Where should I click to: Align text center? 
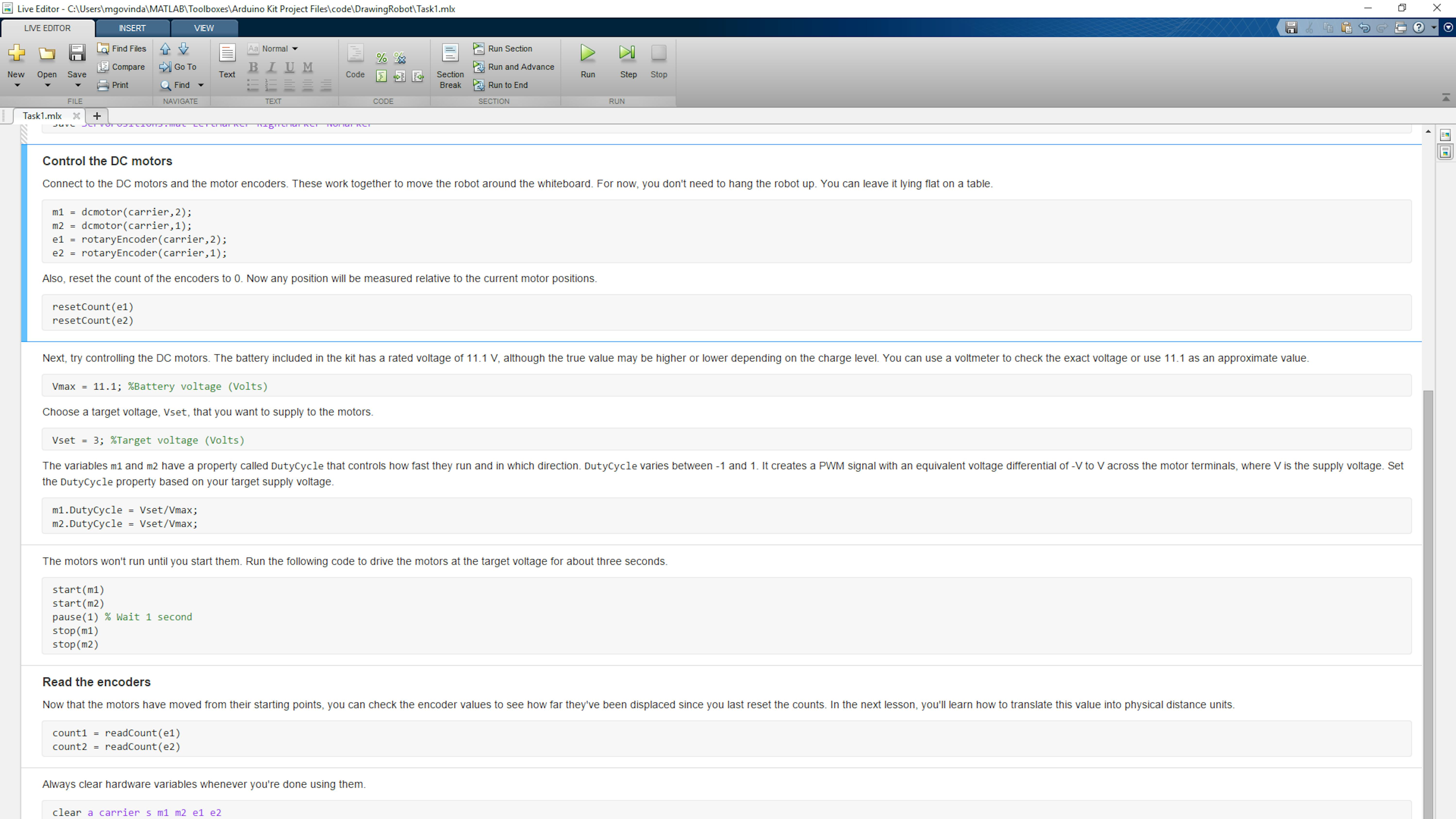(307, 85)
